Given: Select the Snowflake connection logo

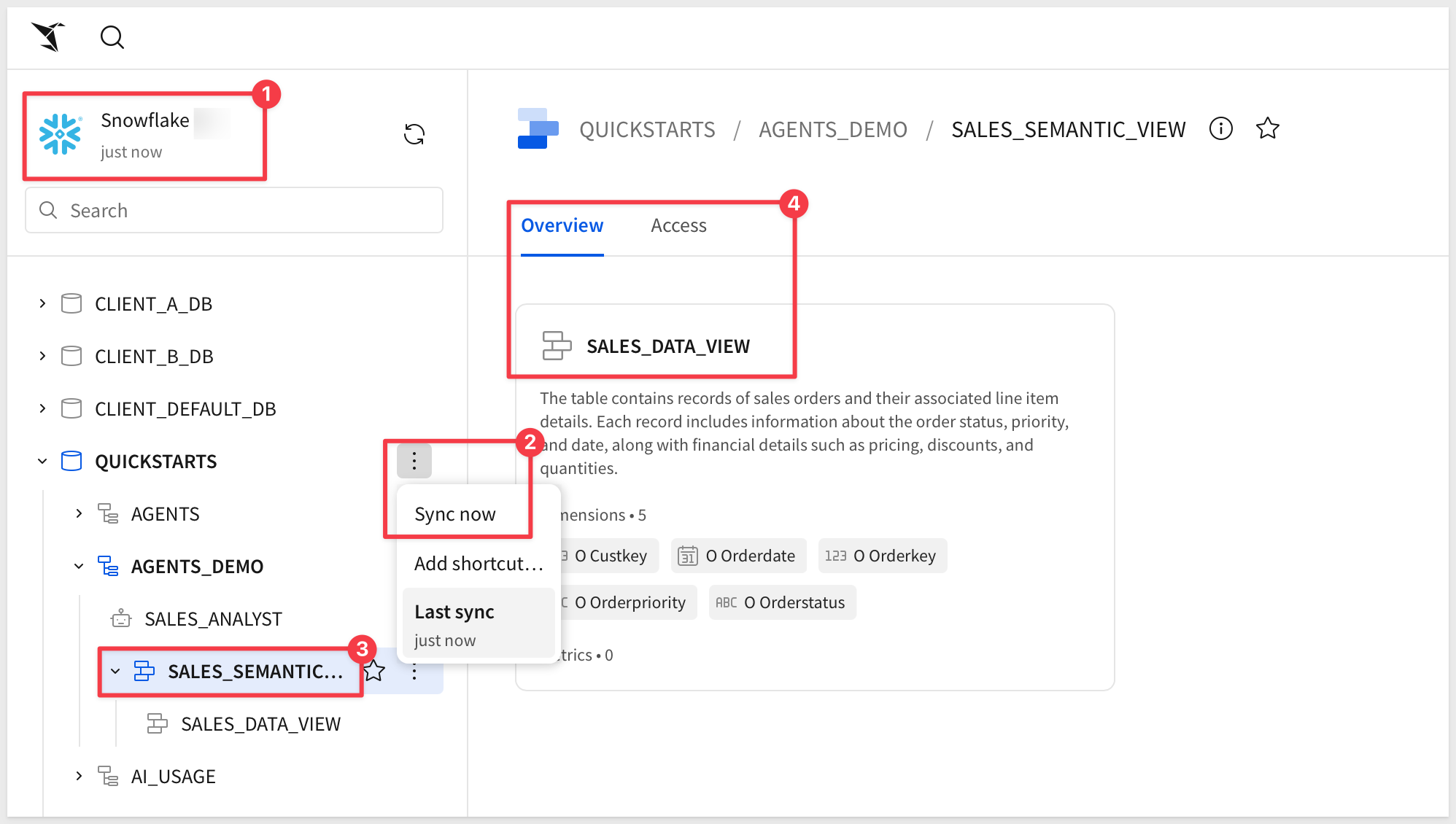Looking at the screenshot, I should pos(60,134).
